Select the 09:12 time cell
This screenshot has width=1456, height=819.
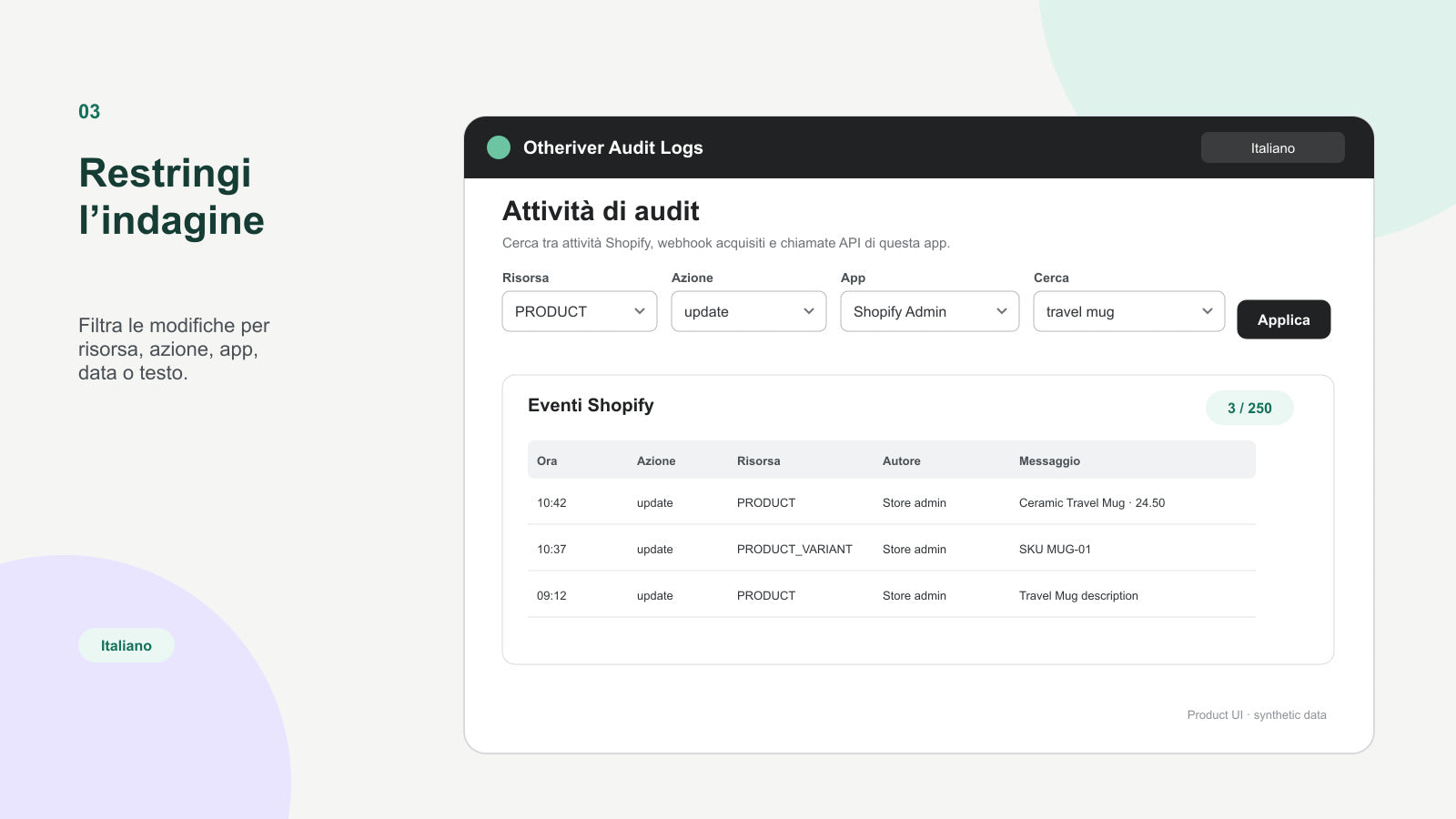[551, 595]
